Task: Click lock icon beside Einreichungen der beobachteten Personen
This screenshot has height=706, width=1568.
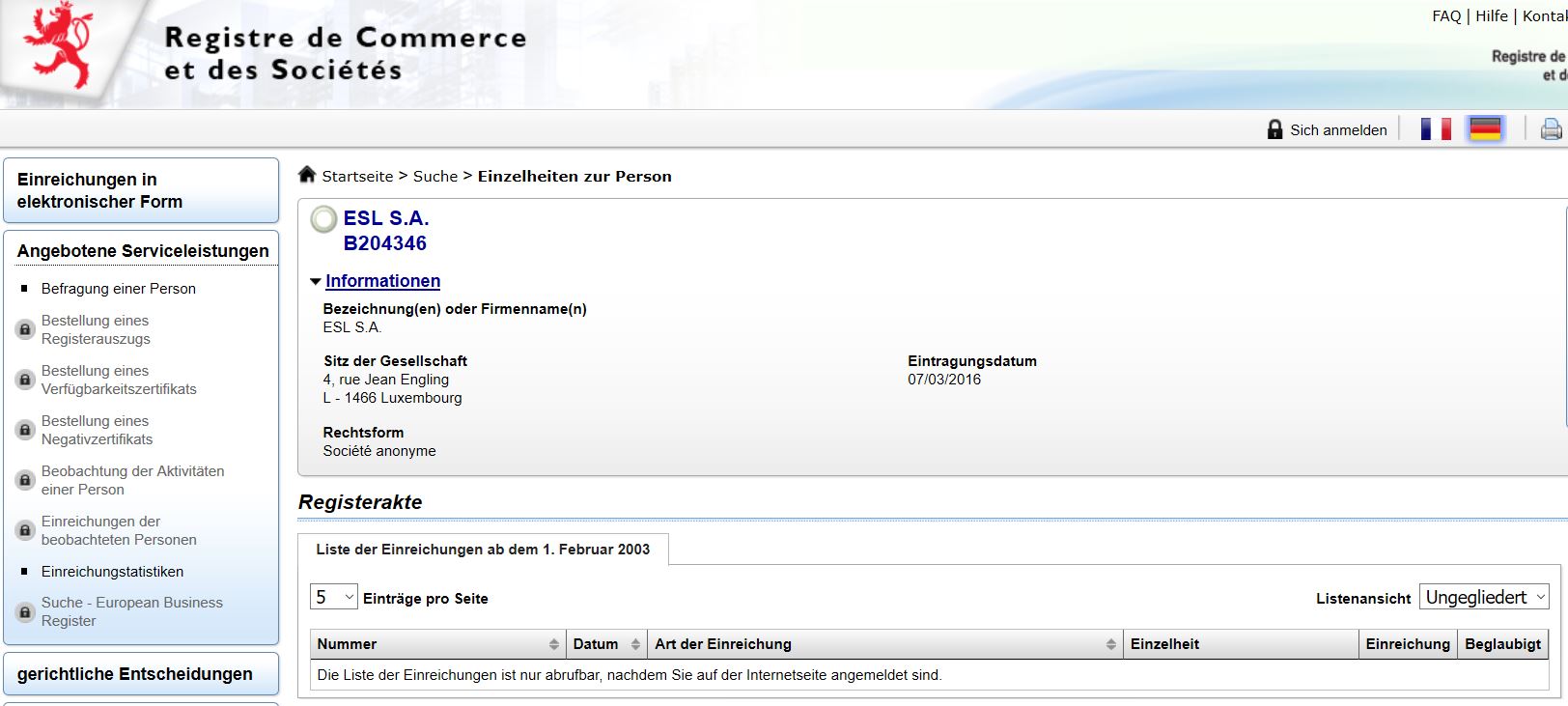Action: click(26, 530)
